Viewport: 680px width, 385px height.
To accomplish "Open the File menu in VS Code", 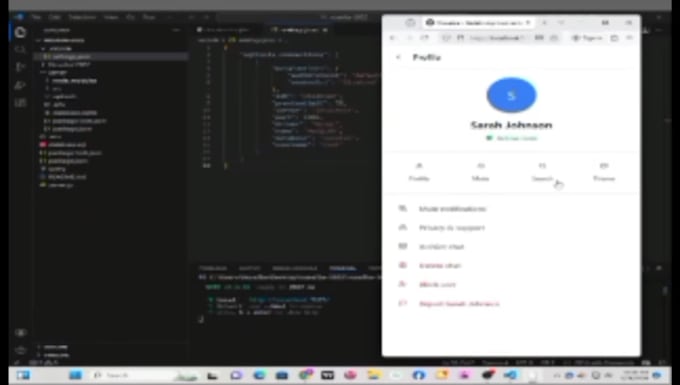I will pyautogui.click(x=36, y=17).
